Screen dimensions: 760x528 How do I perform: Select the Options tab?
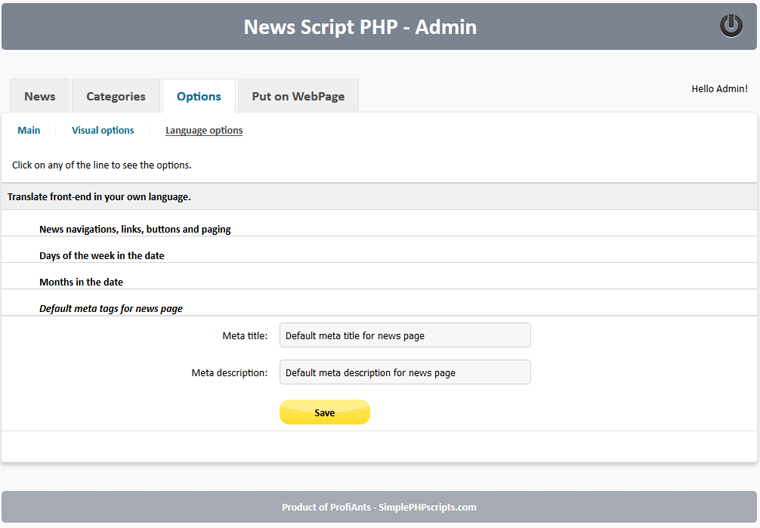[199, 96]
